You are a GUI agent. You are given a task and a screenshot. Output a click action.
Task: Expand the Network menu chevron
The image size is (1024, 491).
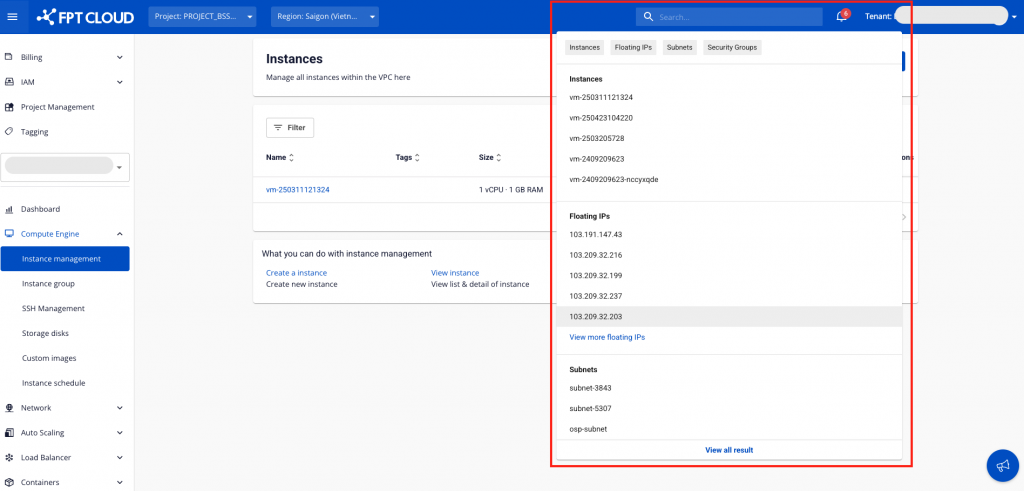pos(120,408)
